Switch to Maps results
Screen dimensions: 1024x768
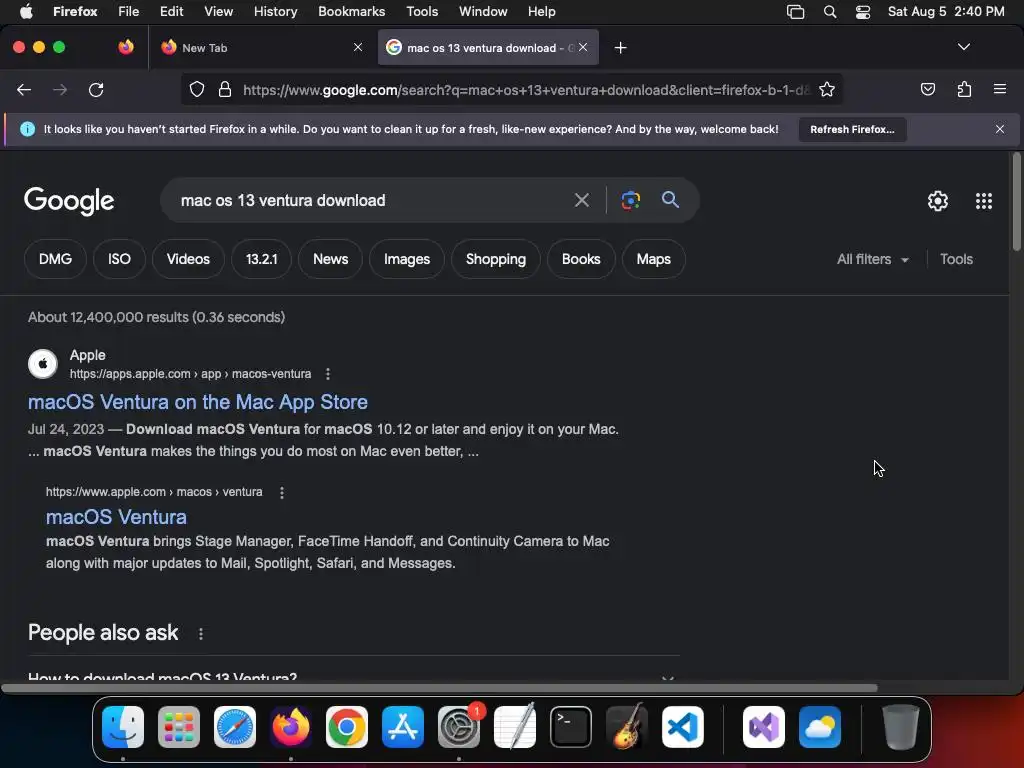(x=654, y=259)
